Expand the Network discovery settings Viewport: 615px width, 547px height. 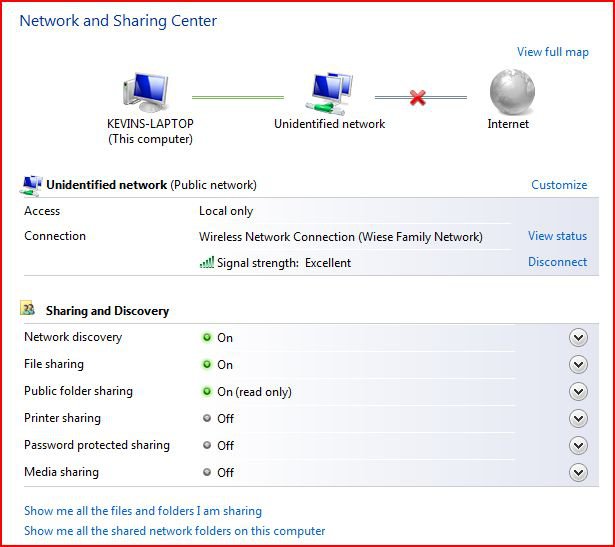pyautogui.click(x=577, y=337)
